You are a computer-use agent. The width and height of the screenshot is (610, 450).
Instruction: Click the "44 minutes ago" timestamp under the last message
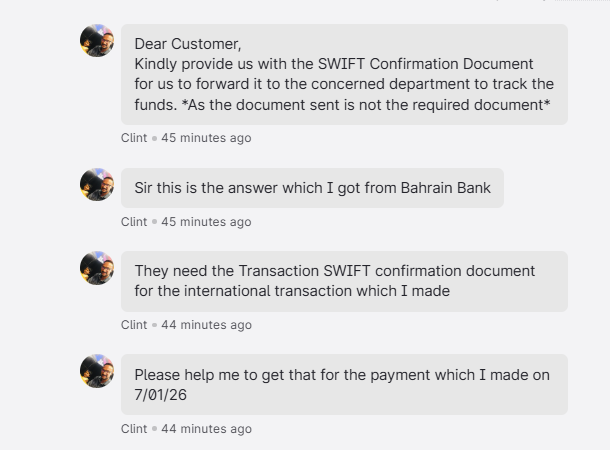click(206, 429)
